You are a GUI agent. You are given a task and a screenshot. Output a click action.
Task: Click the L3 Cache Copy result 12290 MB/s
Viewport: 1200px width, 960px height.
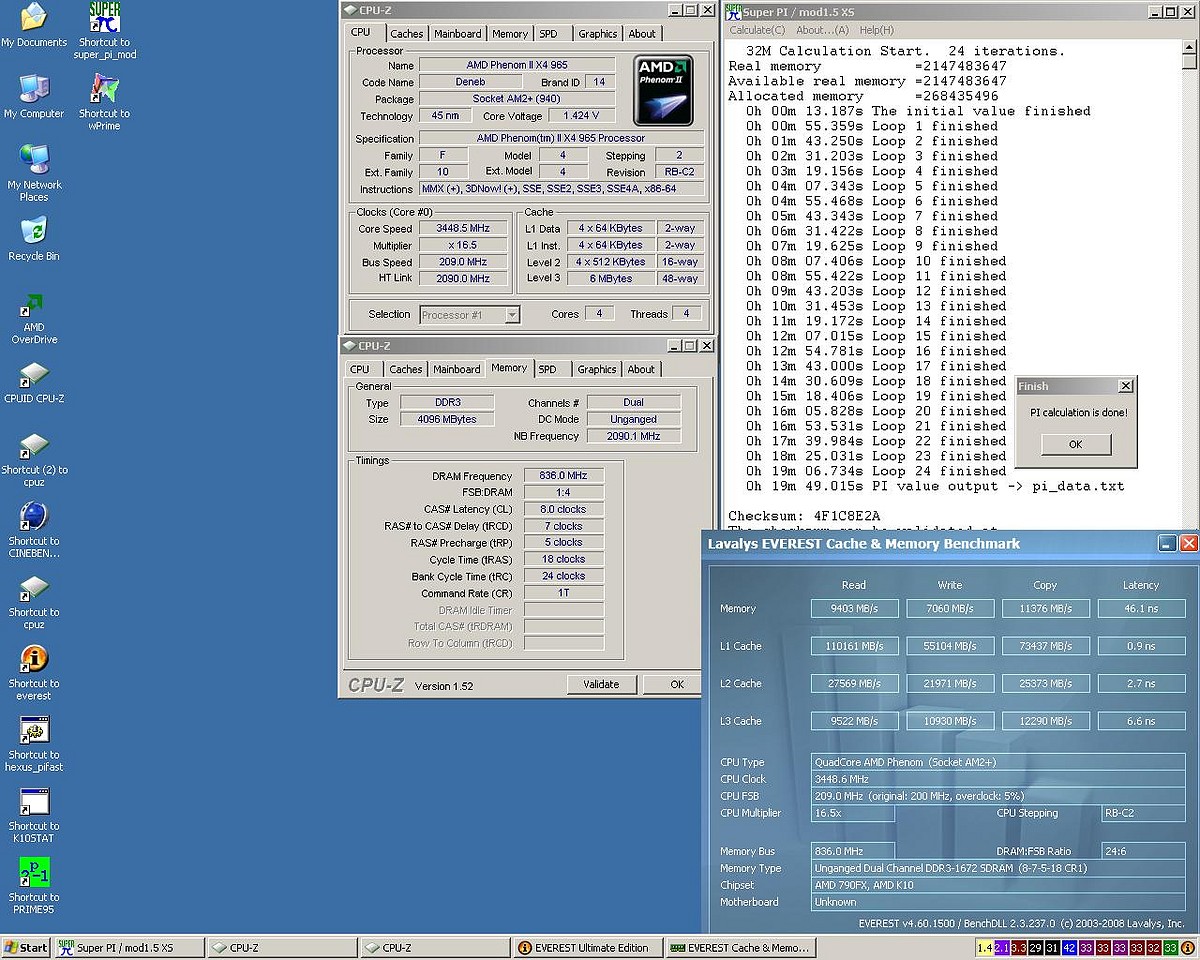click(1045, 721)
